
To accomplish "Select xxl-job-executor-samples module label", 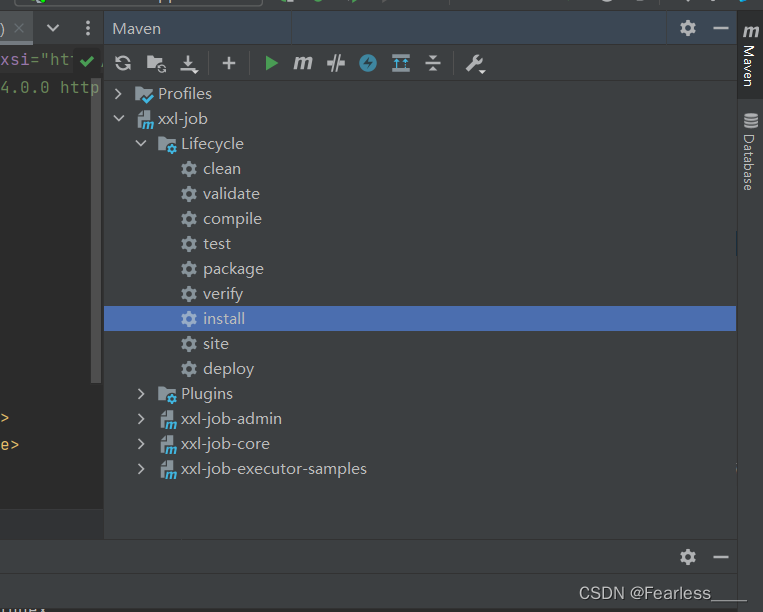I will (x=273, y=469).
